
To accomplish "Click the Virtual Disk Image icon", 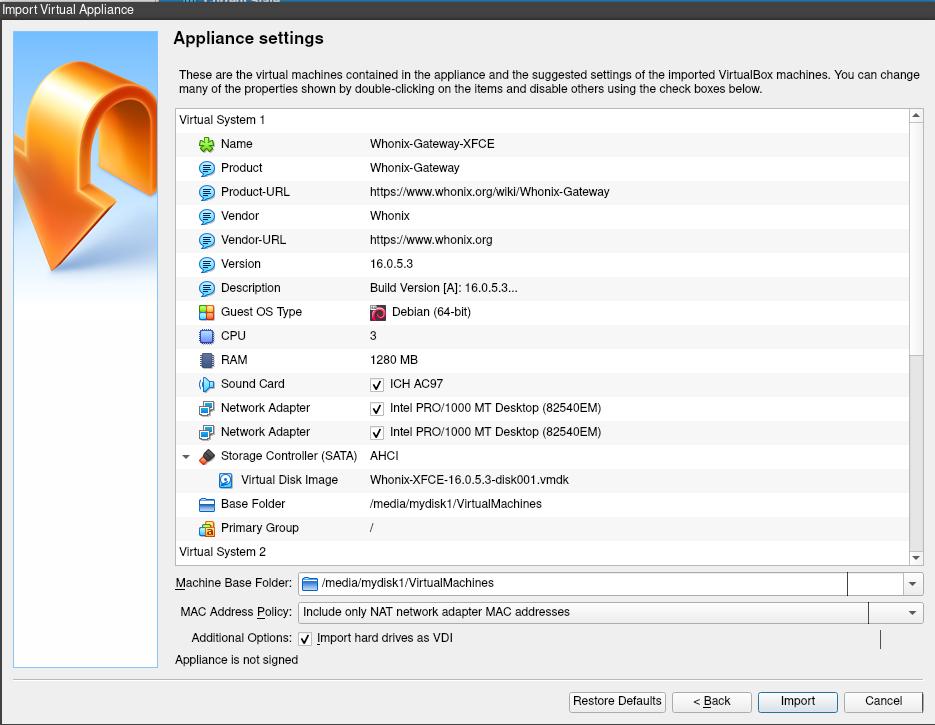I will tap(226, 480).
